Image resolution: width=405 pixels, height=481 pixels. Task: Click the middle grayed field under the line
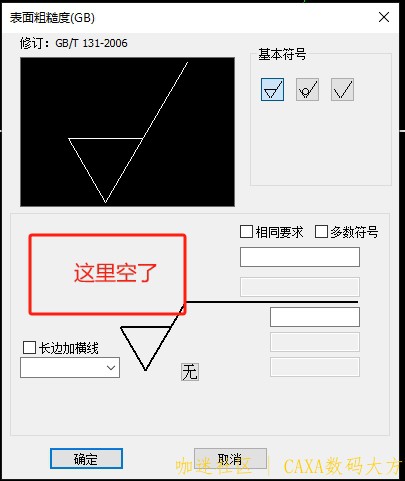tap(315, 342)
